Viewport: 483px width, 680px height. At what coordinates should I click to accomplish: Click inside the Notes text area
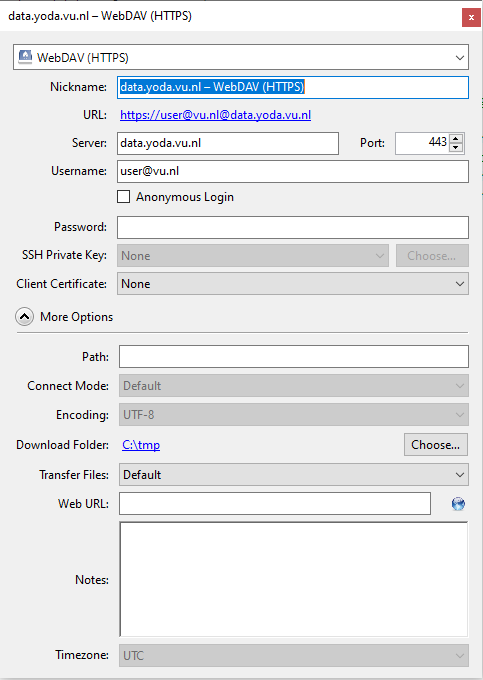[x=294, y=579]
